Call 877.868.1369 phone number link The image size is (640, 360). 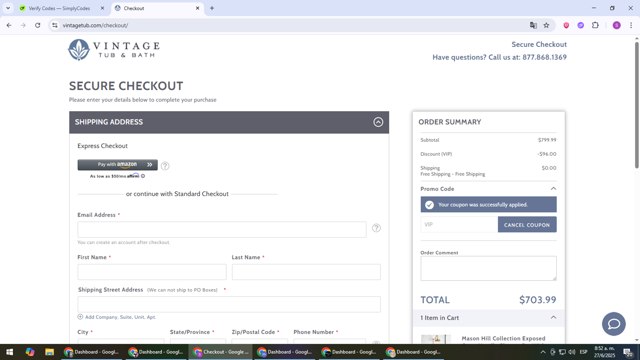click(x=544, y=57)
